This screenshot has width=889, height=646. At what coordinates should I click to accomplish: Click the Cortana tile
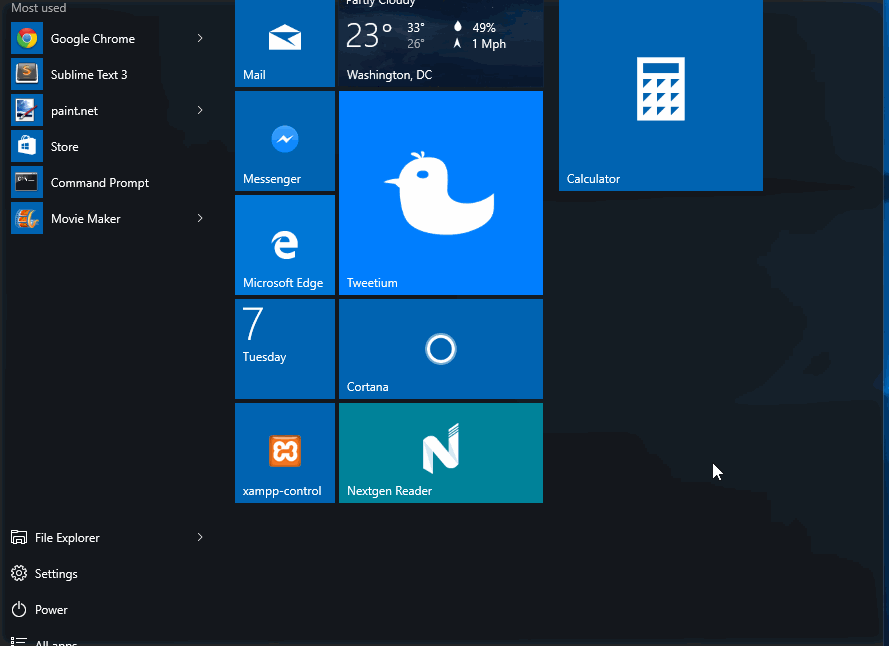click(441, 349)
